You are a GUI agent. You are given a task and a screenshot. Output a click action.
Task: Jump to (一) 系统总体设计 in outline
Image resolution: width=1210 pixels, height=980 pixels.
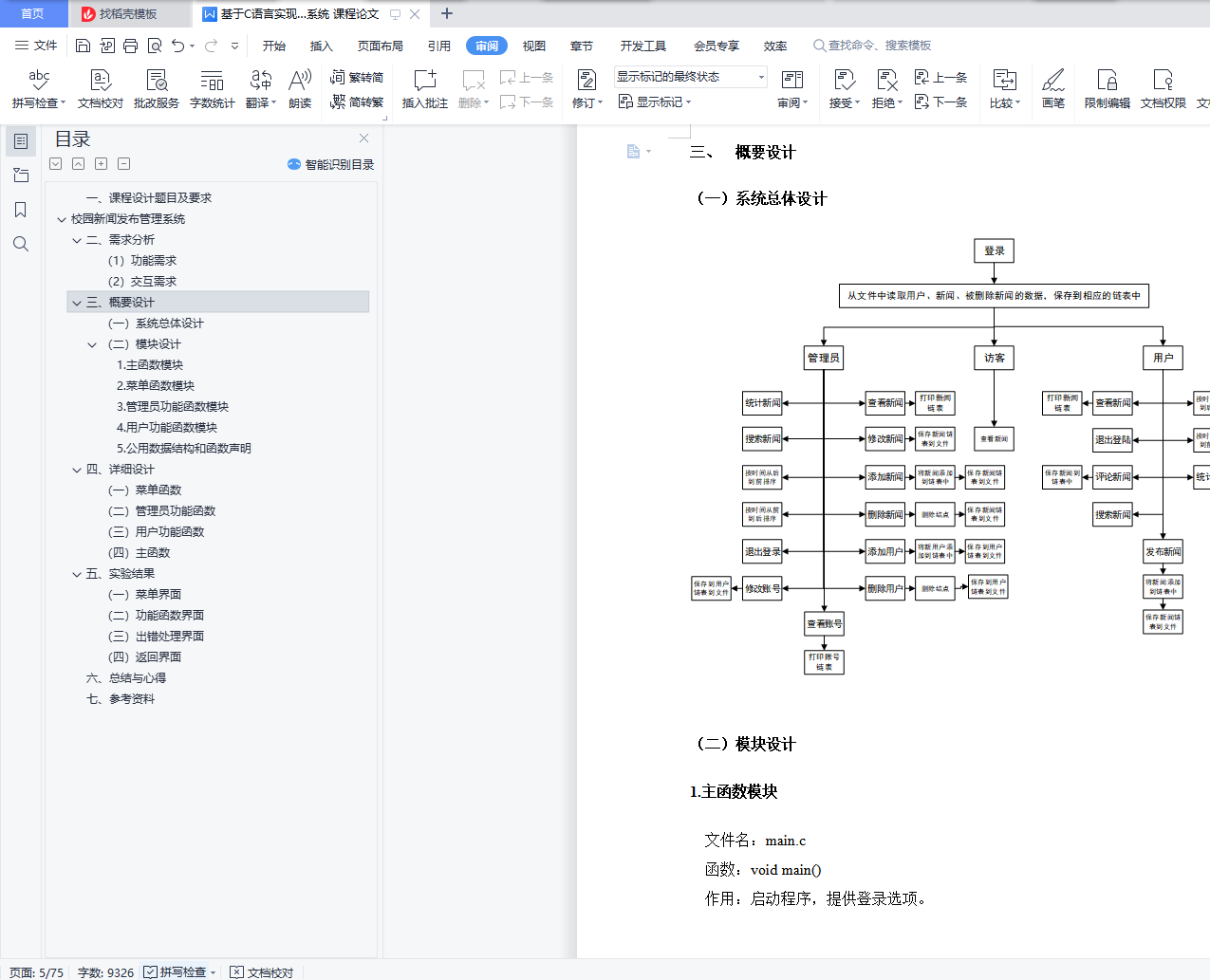click(156, 324)
